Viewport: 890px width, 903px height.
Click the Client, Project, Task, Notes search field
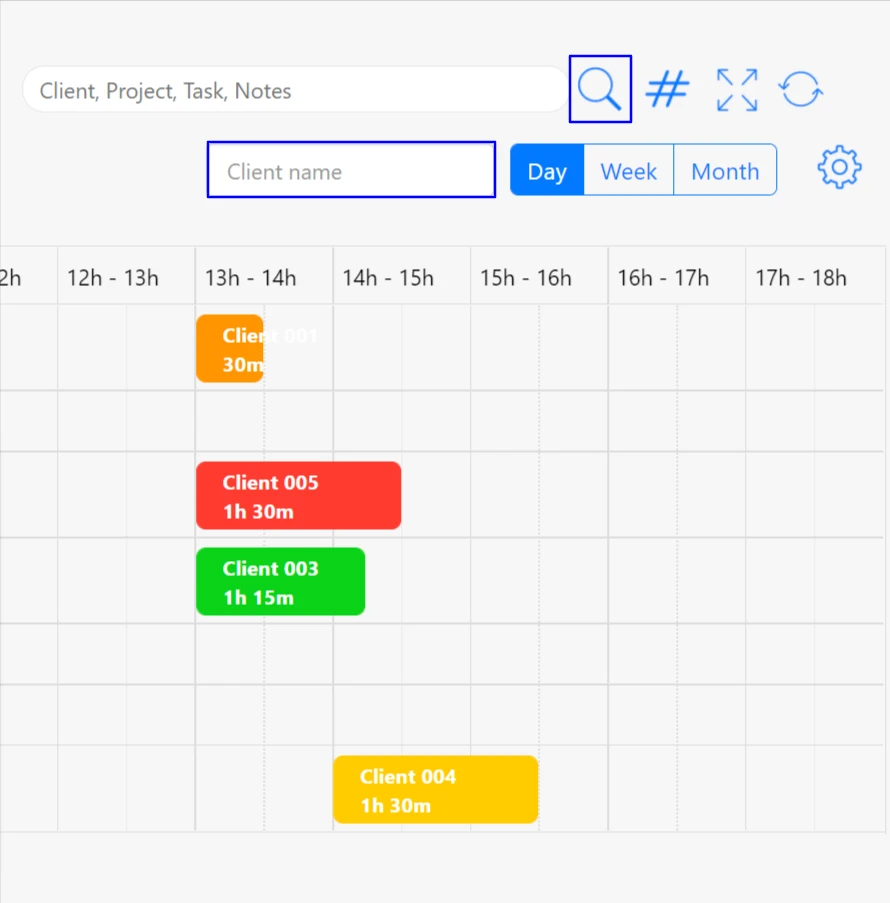[295, 90]
